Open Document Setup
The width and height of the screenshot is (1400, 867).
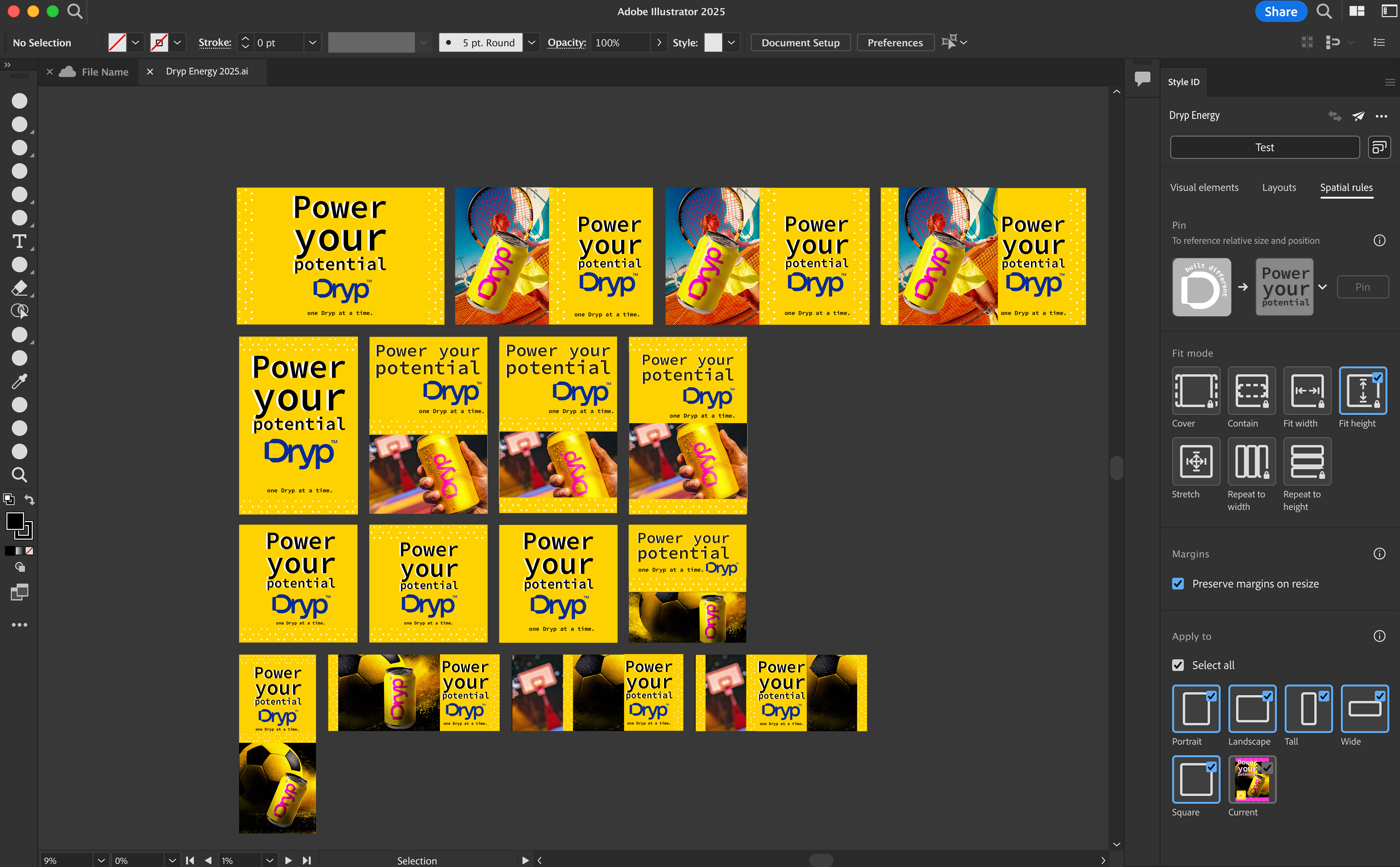point(800,42)
